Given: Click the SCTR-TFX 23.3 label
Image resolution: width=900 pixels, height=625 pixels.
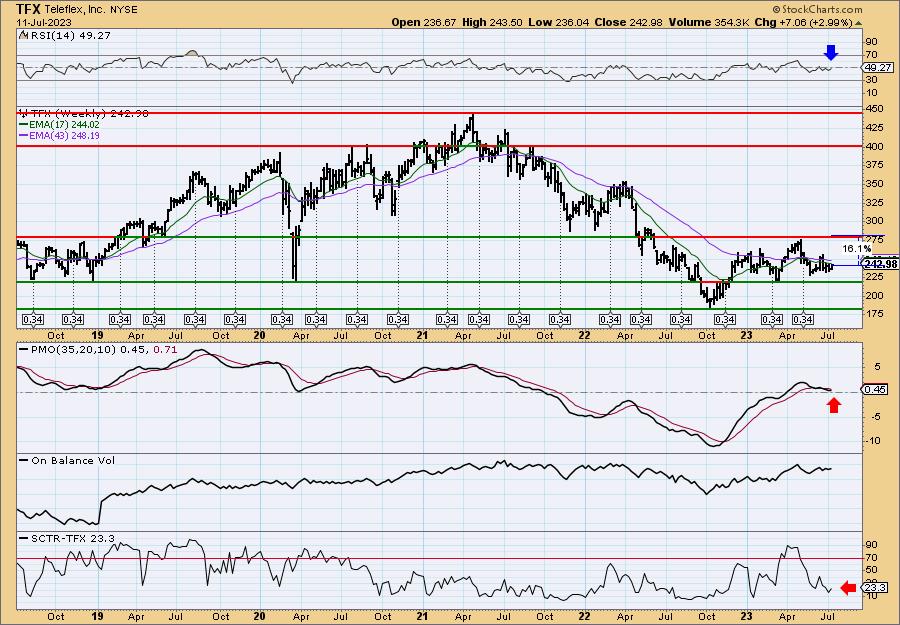Looking at the screenshot, I should click(73, 538).
